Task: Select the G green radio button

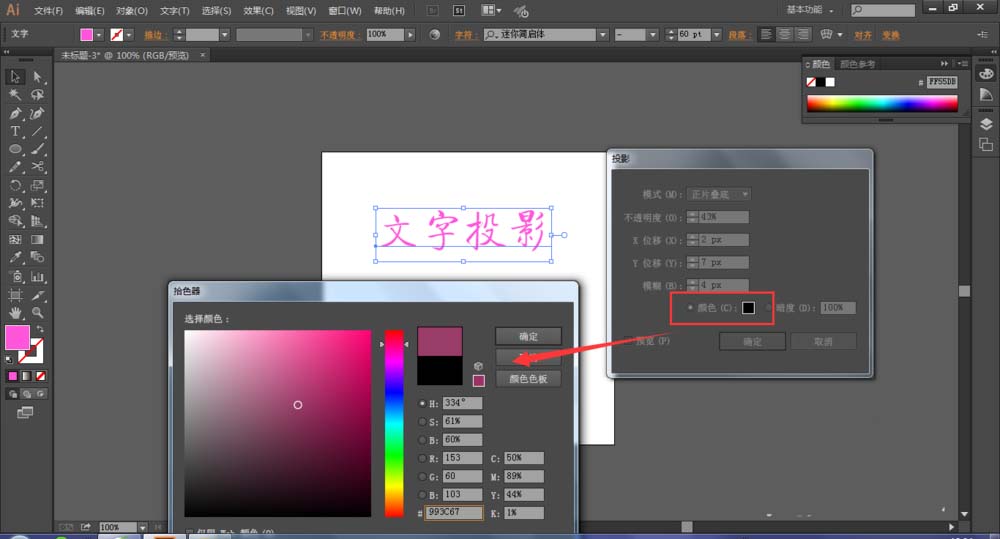Action: [422, 476]
